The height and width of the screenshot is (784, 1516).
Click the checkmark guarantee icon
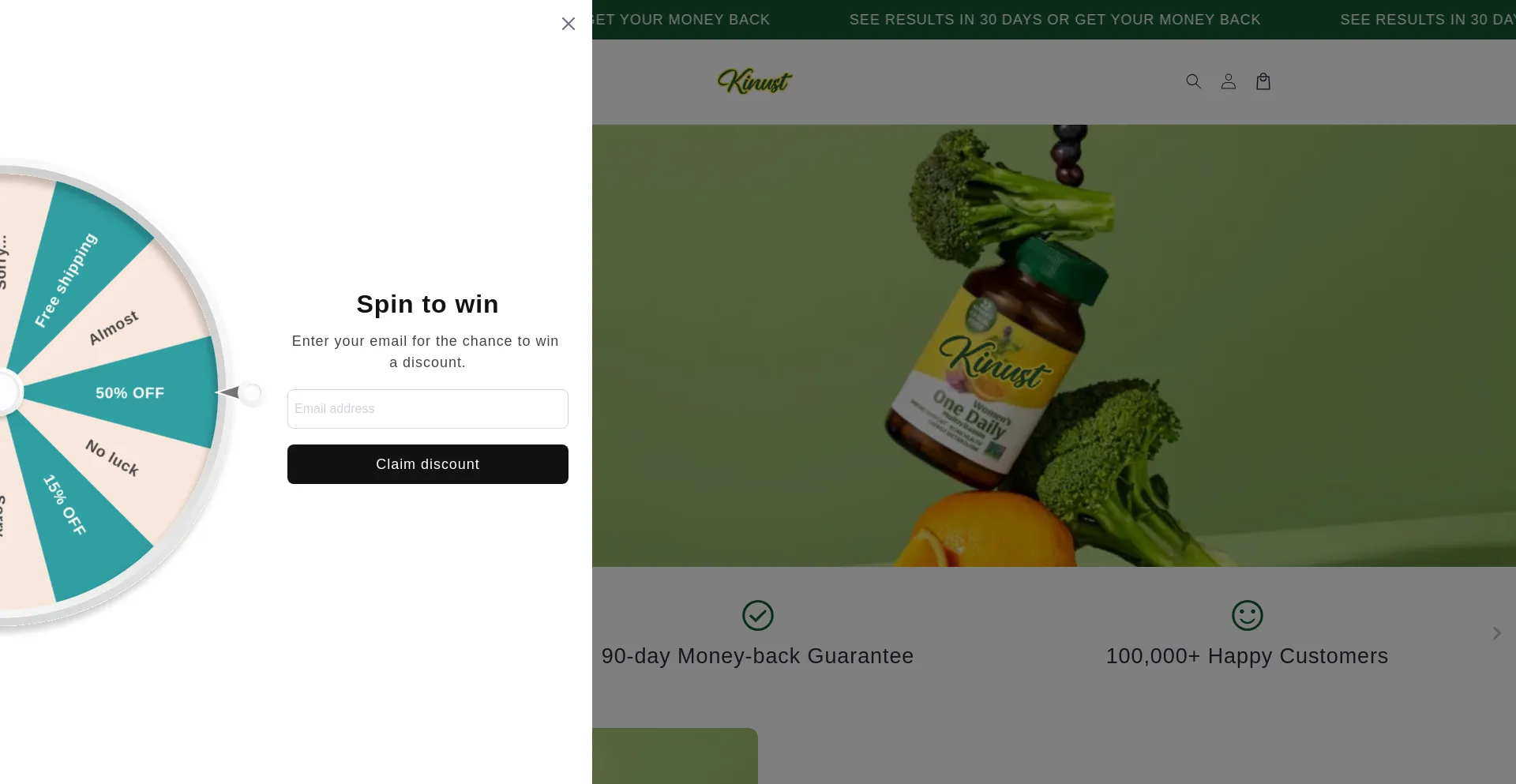click(x=758, y=615)
